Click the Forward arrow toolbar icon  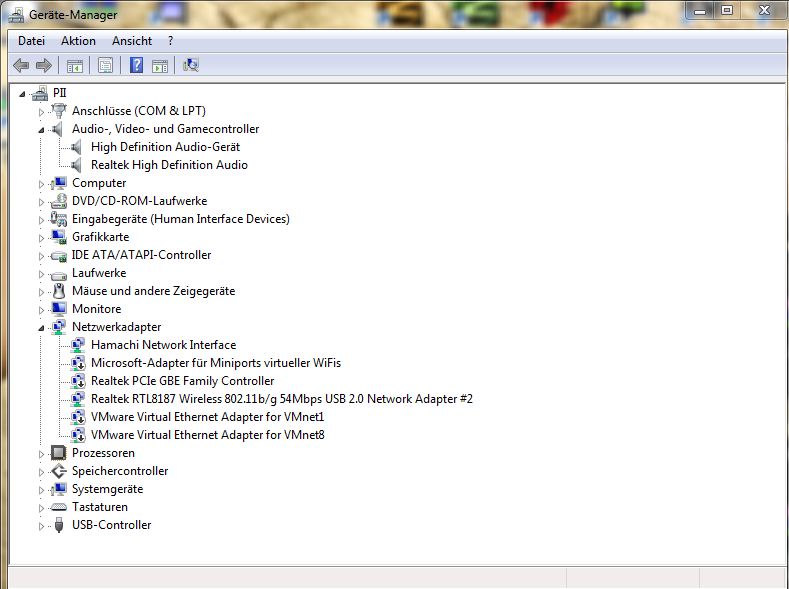(44, 65)
